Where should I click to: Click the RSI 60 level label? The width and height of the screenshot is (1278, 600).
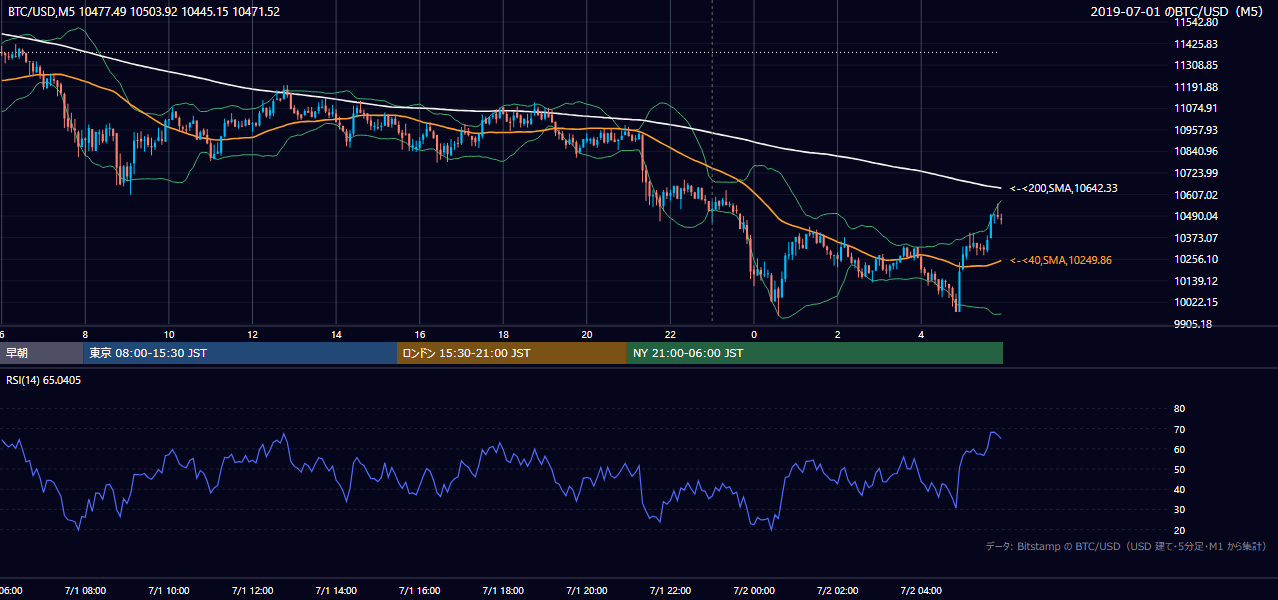1179,449
